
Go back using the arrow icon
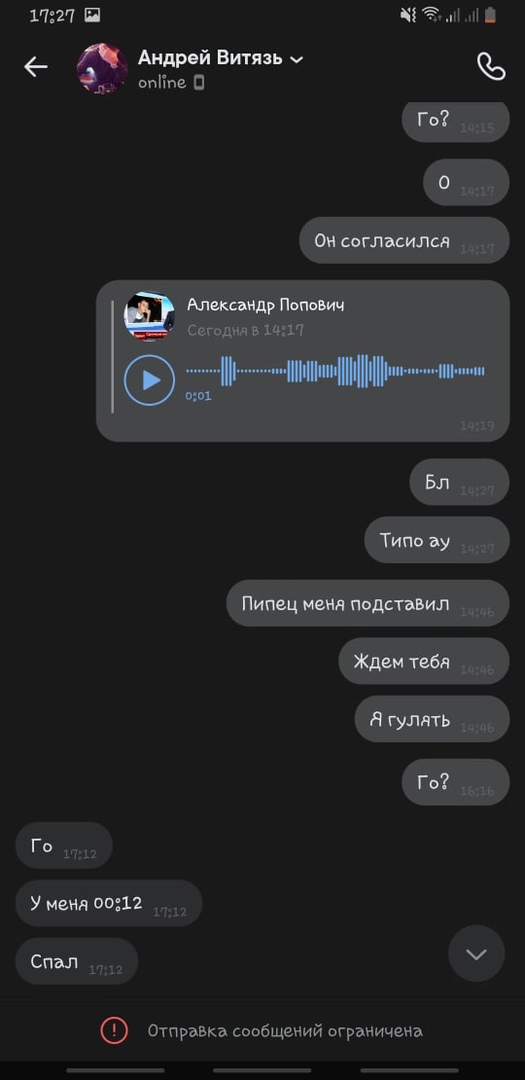36,67
